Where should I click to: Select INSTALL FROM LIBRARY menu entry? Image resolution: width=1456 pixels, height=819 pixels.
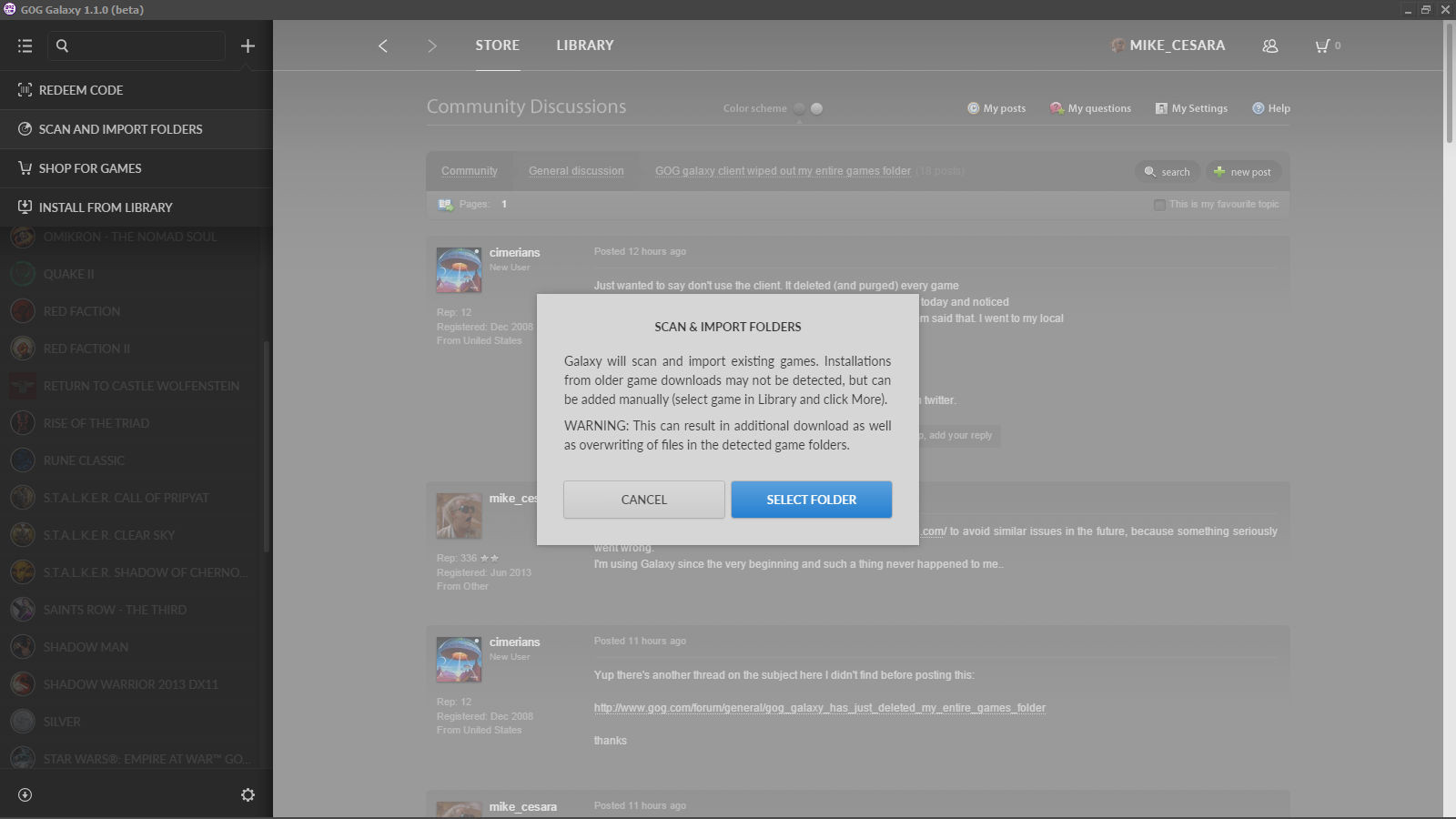click(136, 207)
